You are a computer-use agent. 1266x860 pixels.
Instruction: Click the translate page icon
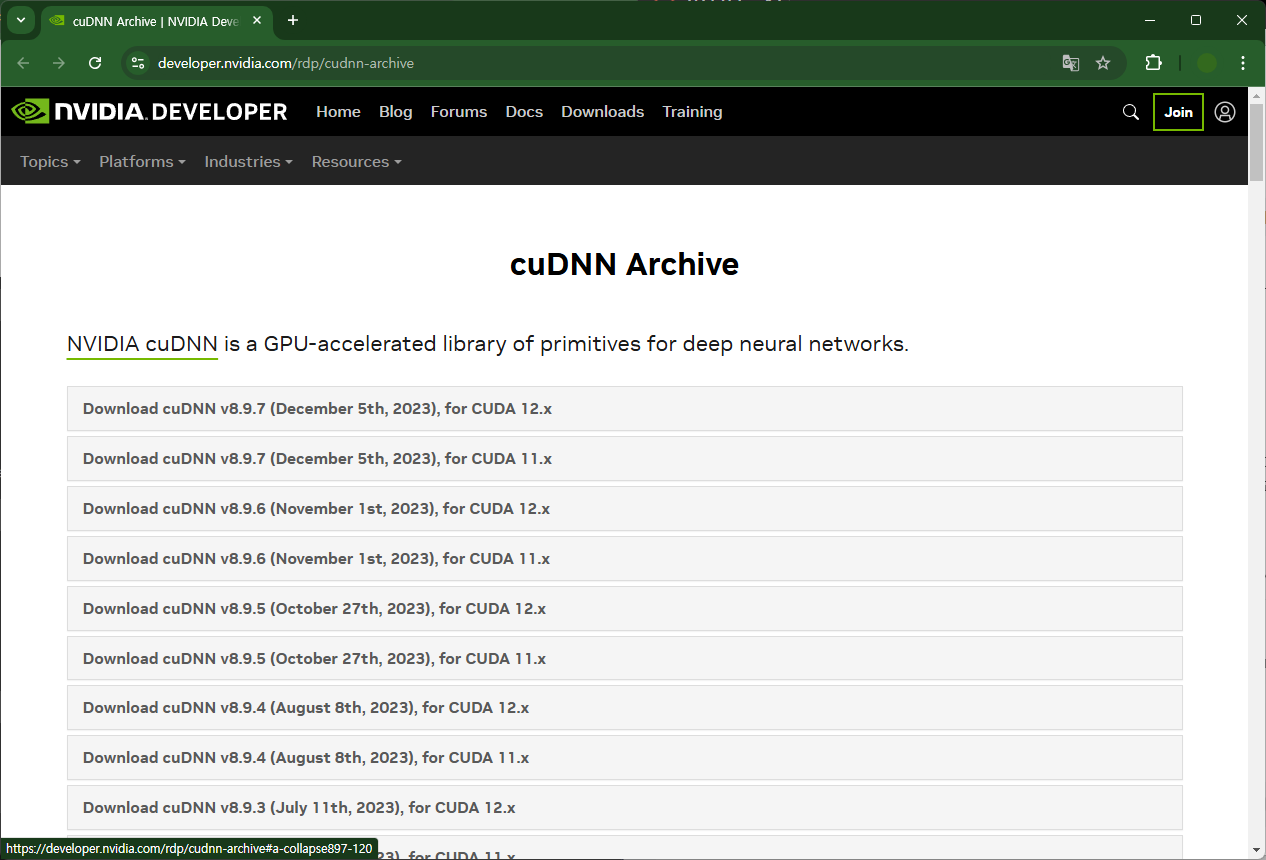[x=1071, y=63]
